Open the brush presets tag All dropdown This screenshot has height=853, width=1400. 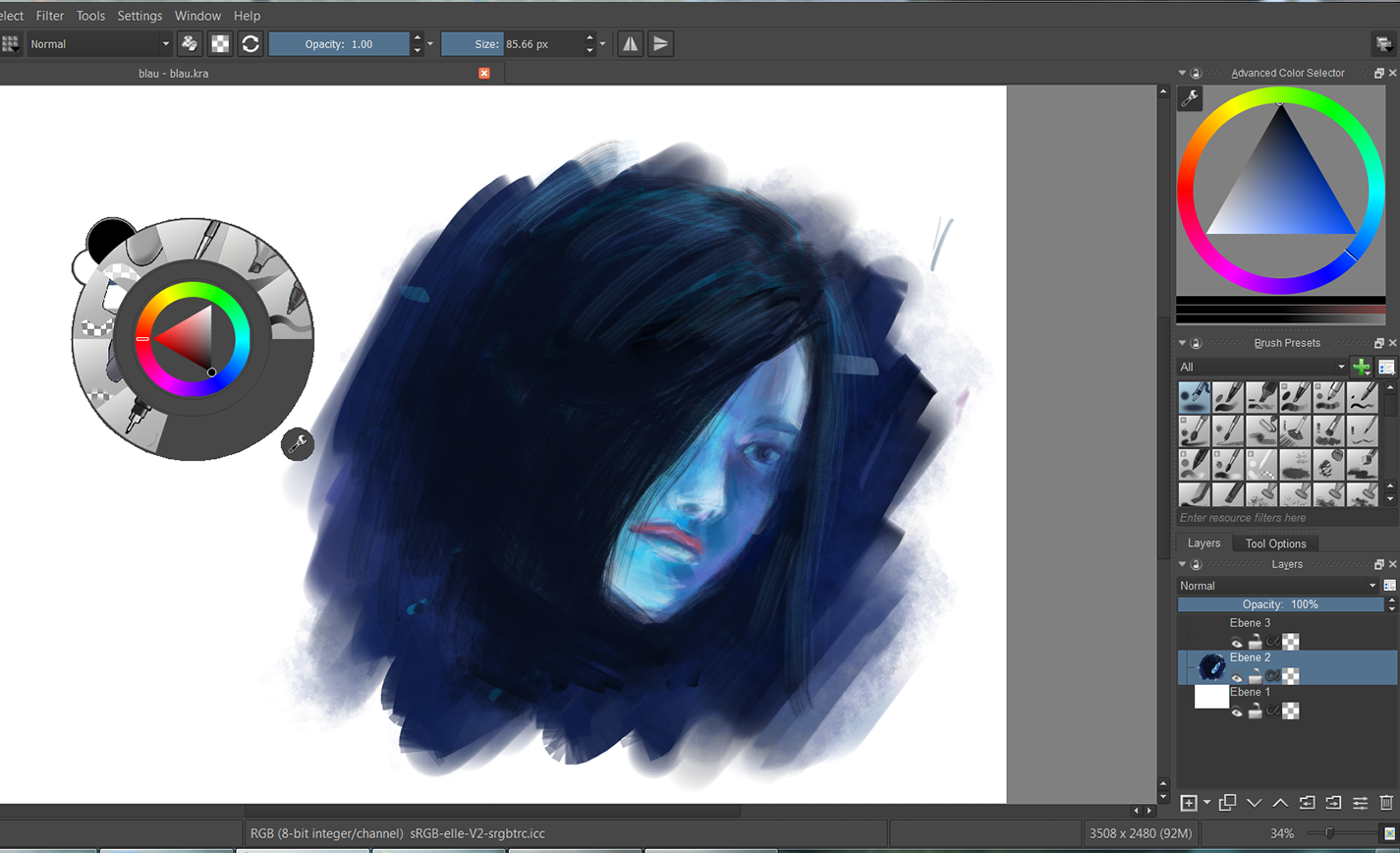click(1261, 367)
